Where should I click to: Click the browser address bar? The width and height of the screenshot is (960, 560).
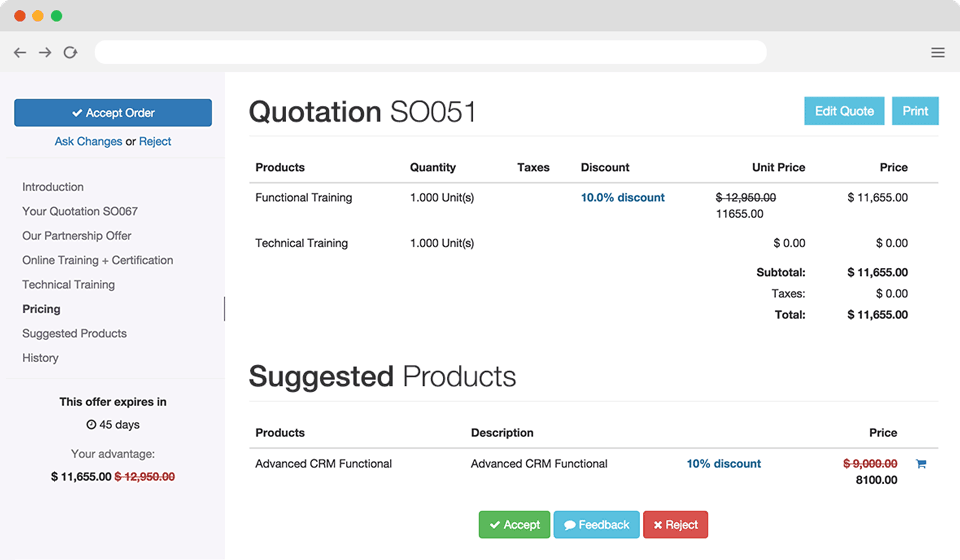click(430, 53)
